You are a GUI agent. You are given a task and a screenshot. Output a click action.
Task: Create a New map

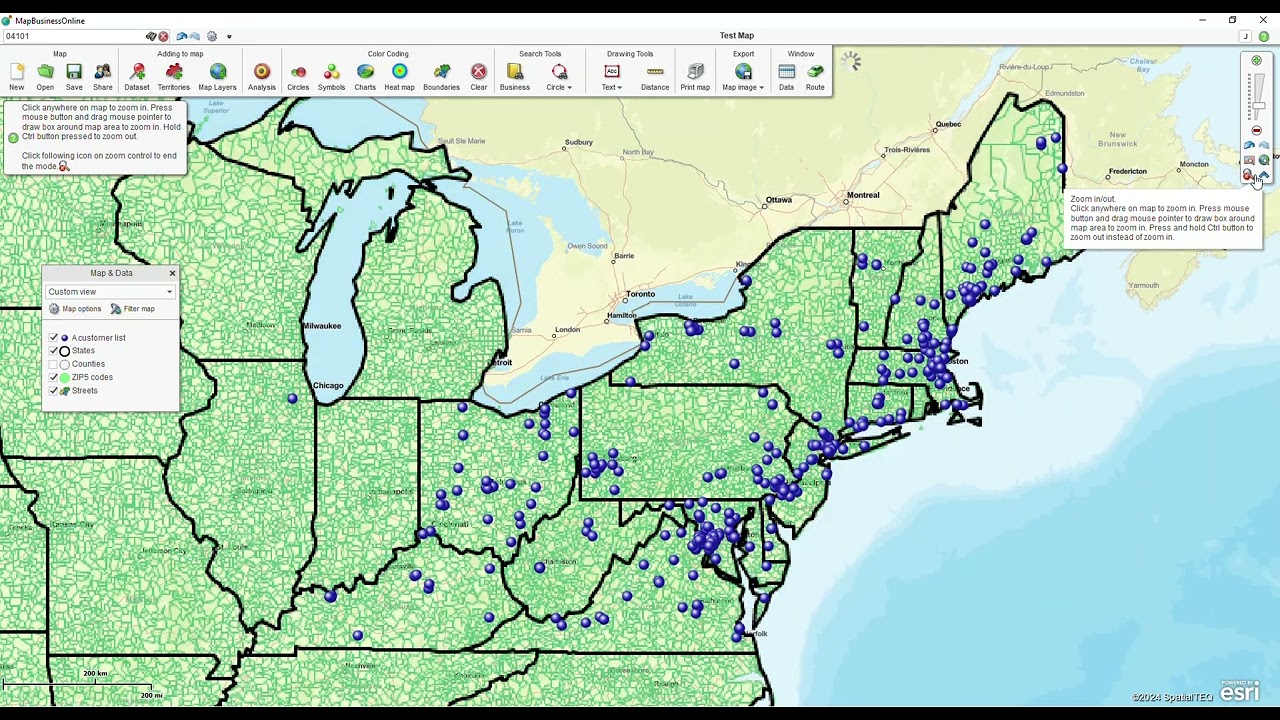pos(17,77)
